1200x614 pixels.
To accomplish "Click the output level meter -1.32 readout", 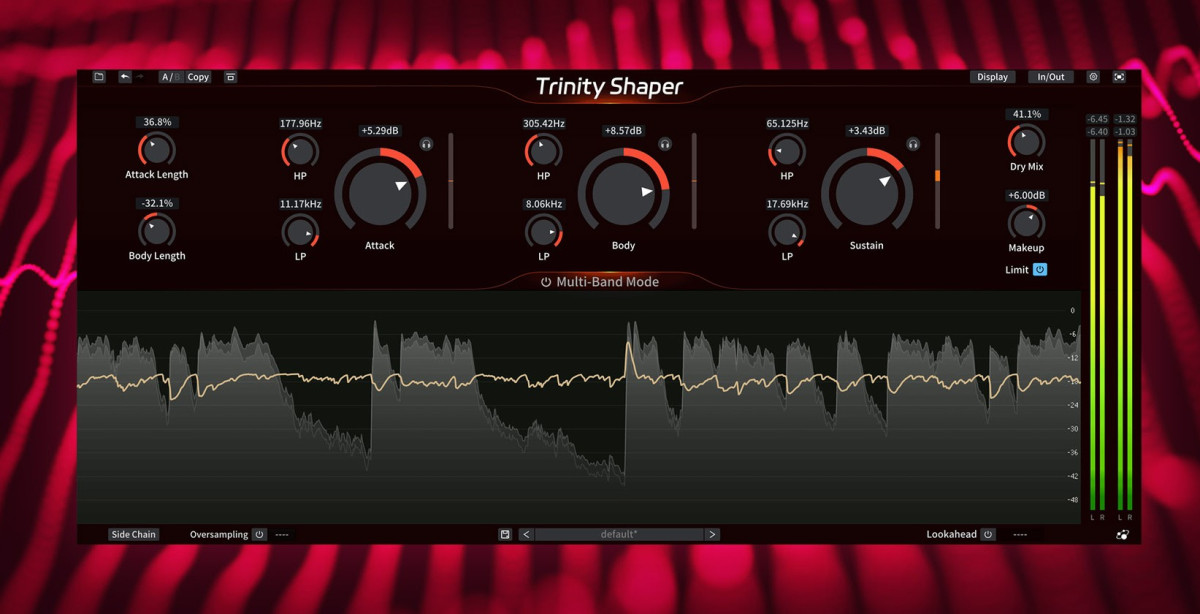I will 1125,120.
